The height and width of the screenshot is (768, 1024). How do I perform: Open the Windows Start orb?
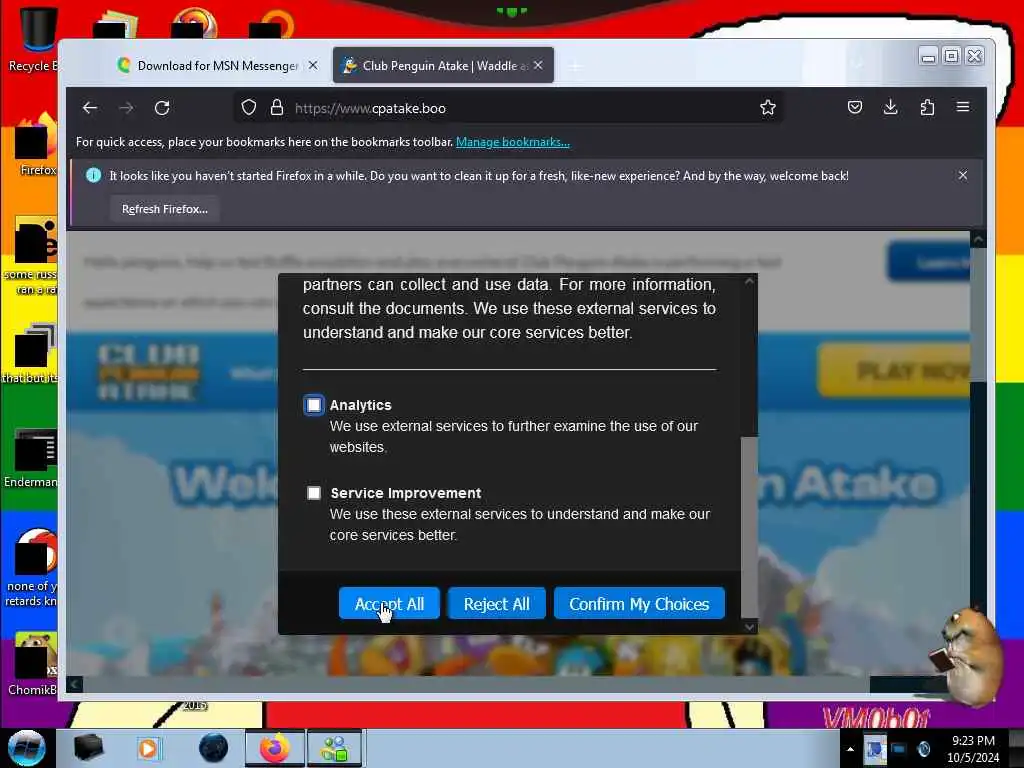pos(26,748)
